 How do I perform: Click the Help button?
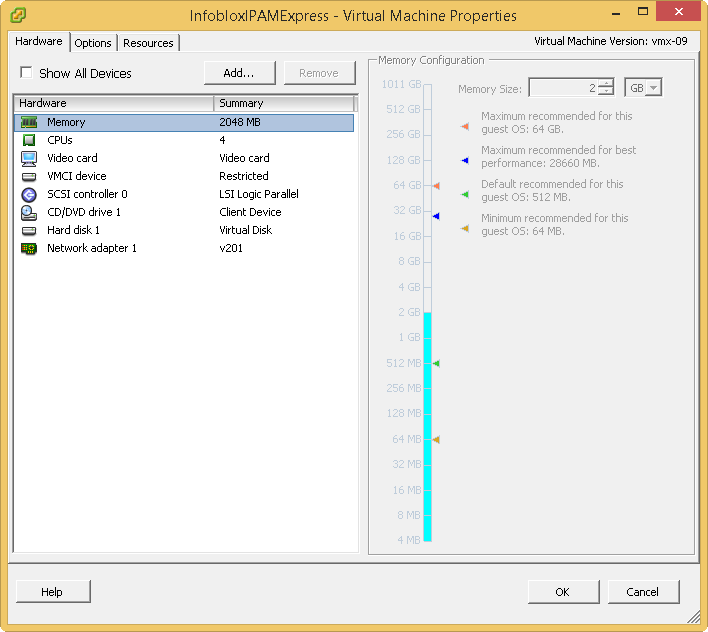[53, 592]
